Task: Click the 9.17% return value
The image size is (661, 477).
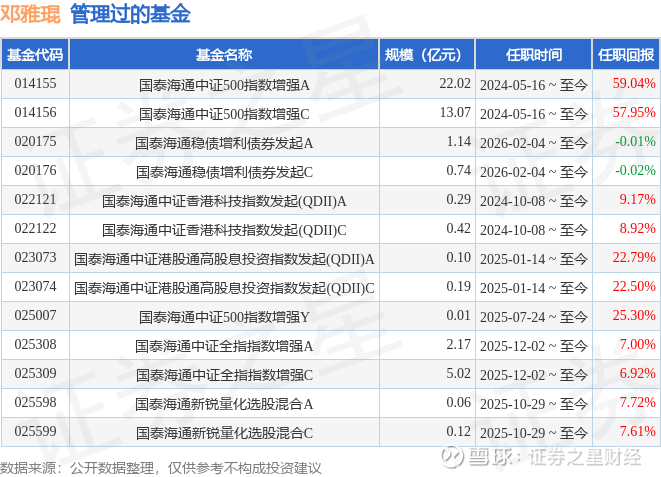Action: [637, 199]
